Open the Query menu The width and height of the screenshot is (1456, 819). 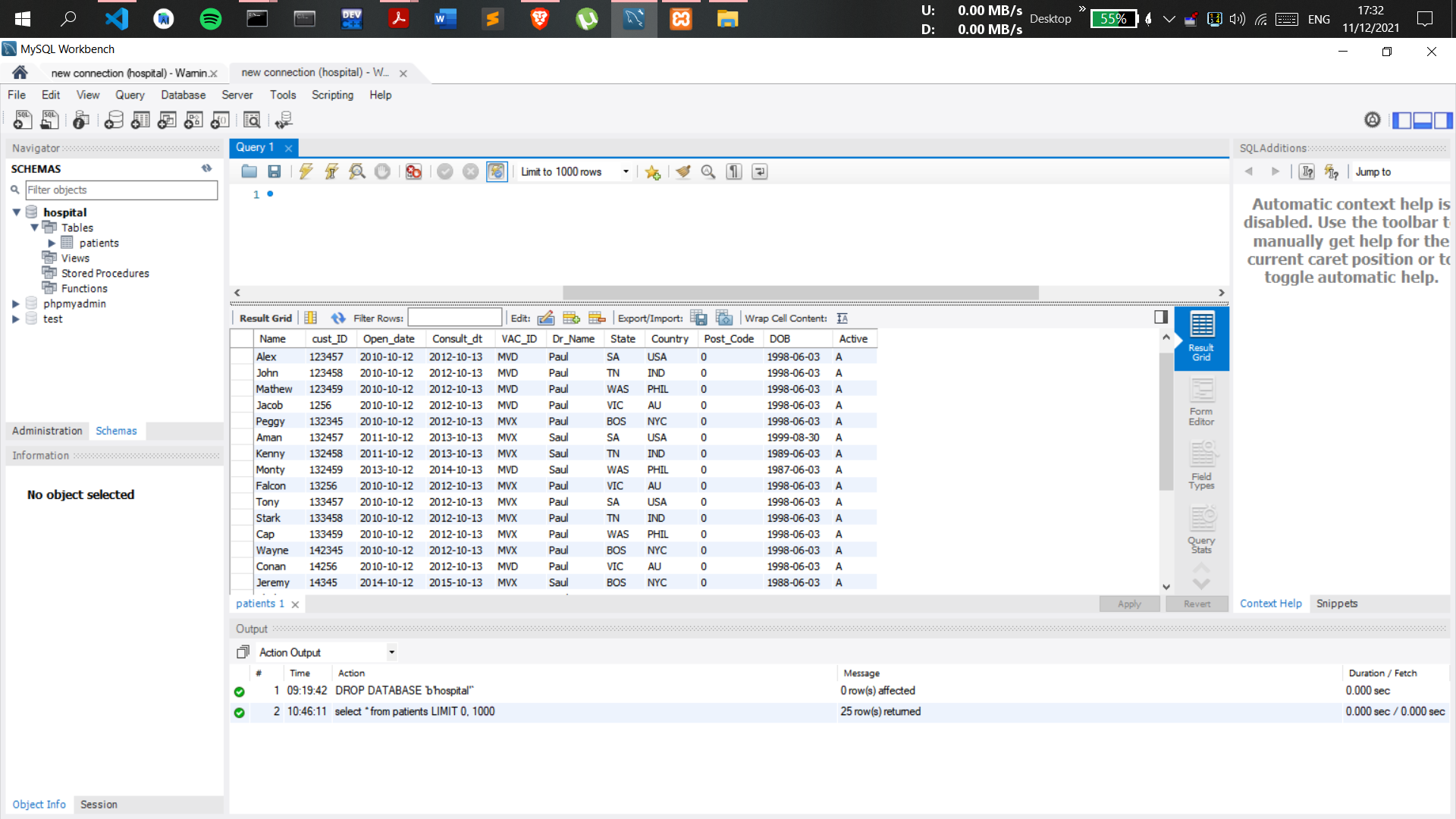[x=130, y=95]
